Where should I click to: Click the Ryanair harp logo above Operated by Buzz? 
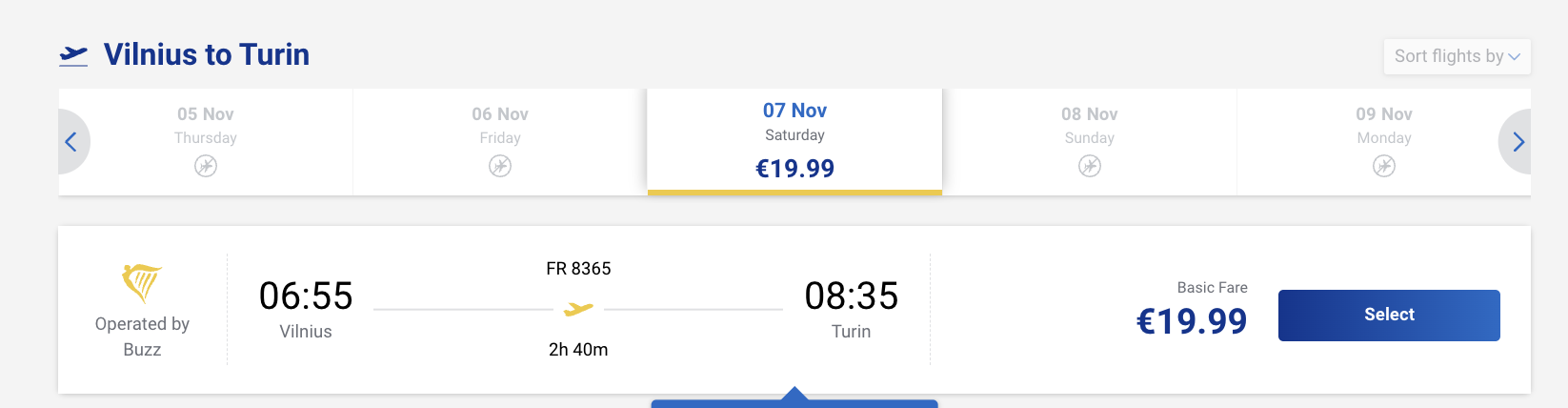142,283
